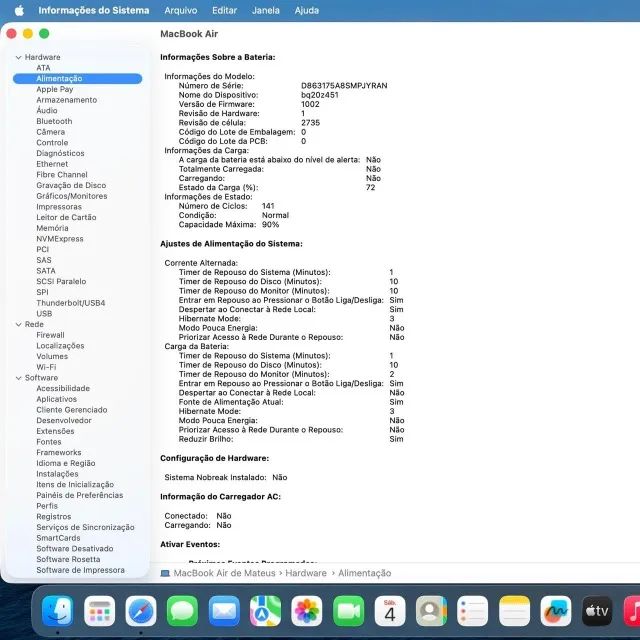Select USB in sidebar
640x640 pixels.
click(x=44, y=313)
